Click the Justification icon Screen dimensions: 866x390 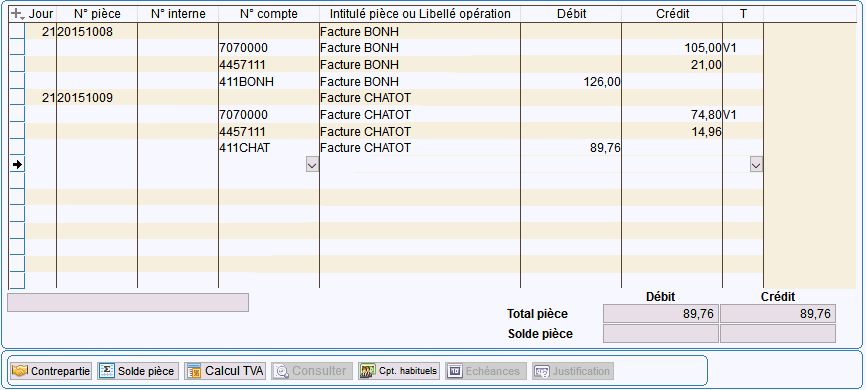[x=542, y=371]
